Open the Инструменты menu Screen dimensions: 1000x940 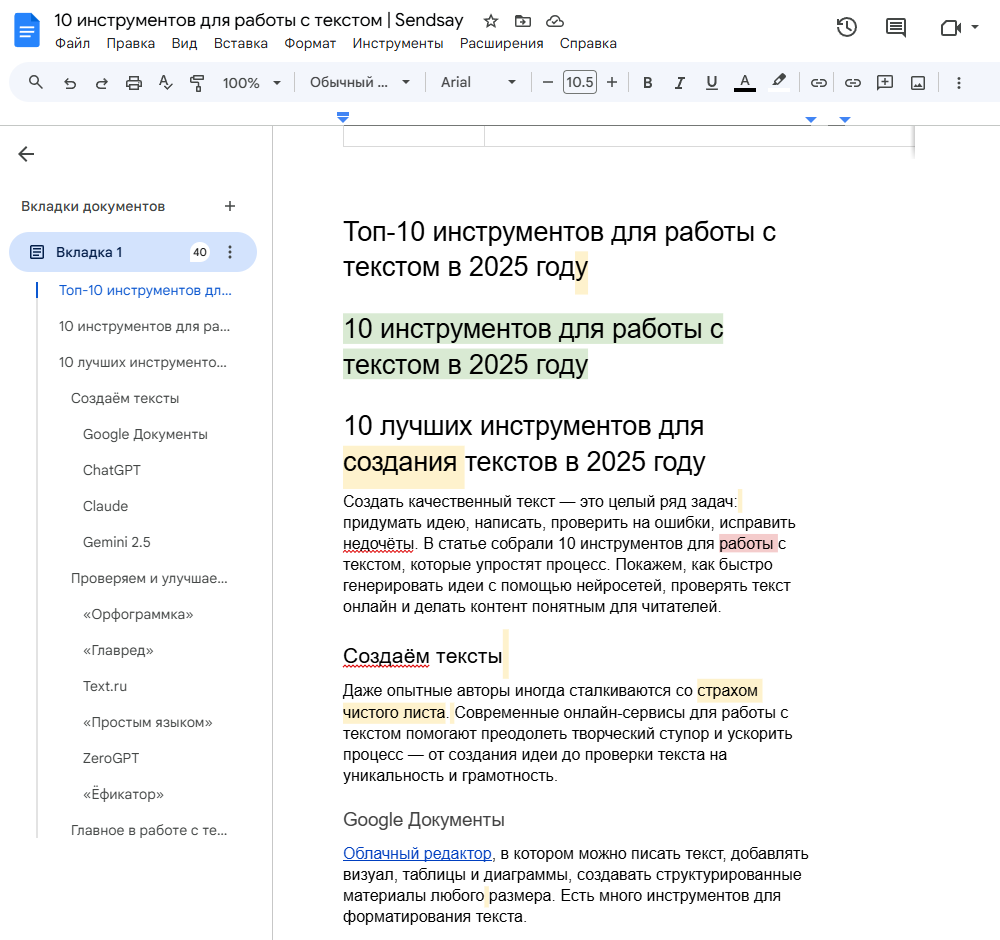[398, 43]
